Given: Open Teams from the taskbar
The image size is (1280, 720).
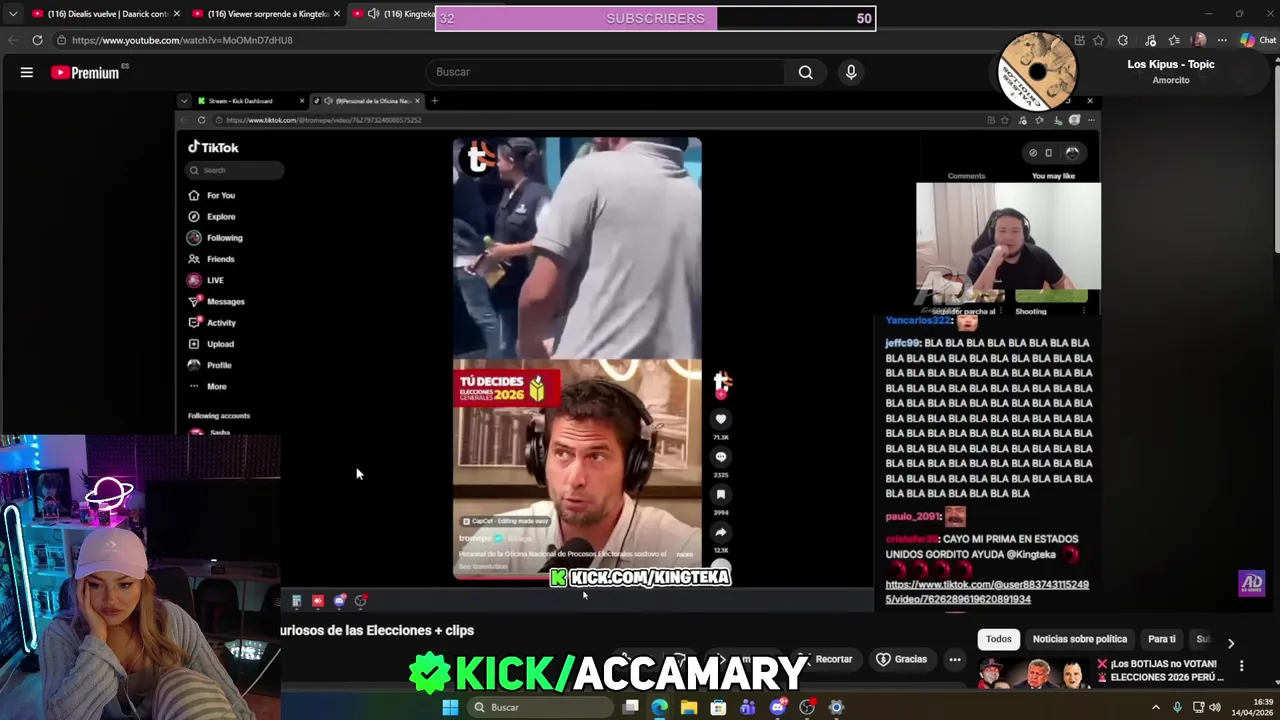Looking at the screenshot, I should point(748,707).
